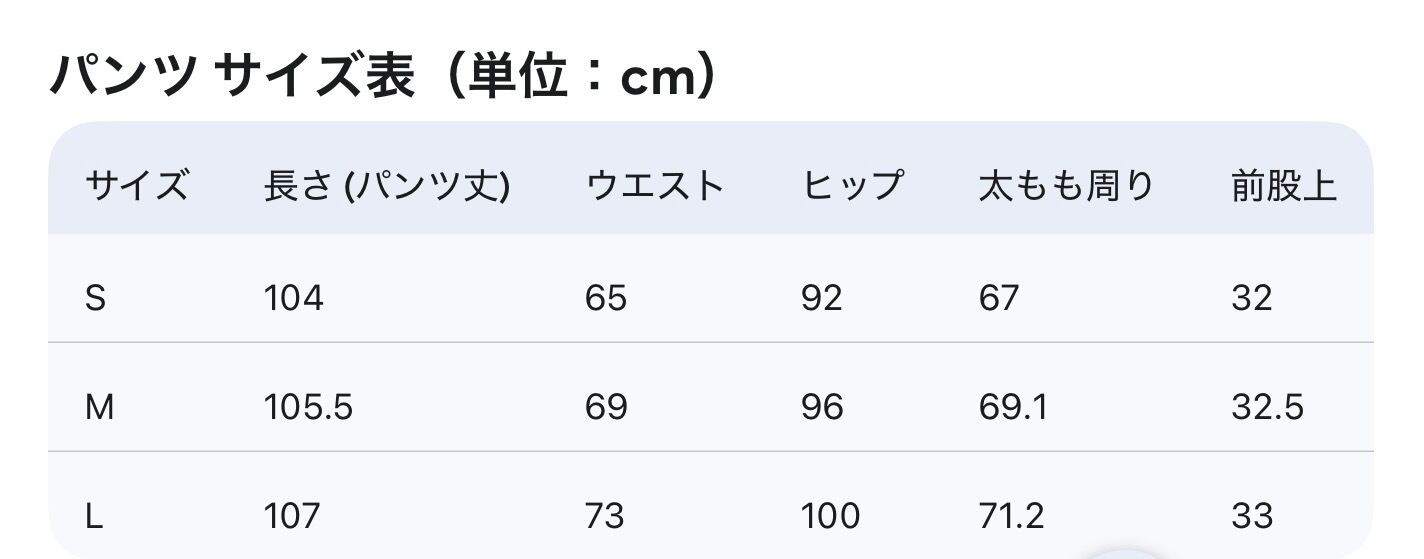Image resolution: width=1424 pixels, height=559 pixels.
Task: Select the 太もも周り column header
Action: (1066, 186)
